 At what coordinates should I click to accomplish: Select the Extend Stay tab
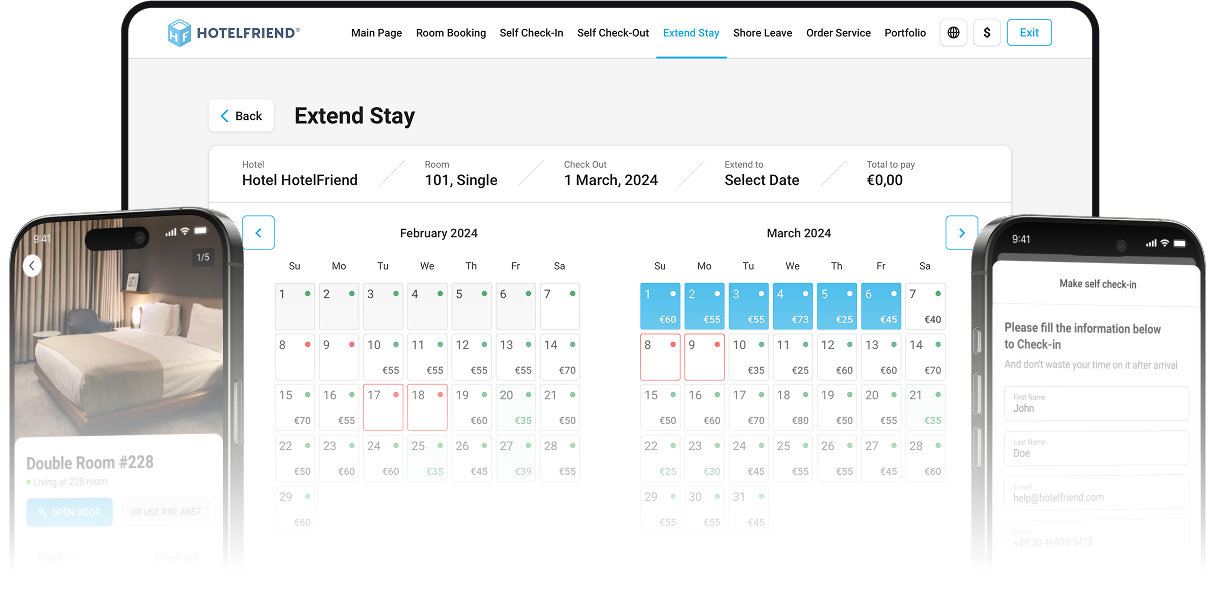pyautogui.click(x=691, y=33)
